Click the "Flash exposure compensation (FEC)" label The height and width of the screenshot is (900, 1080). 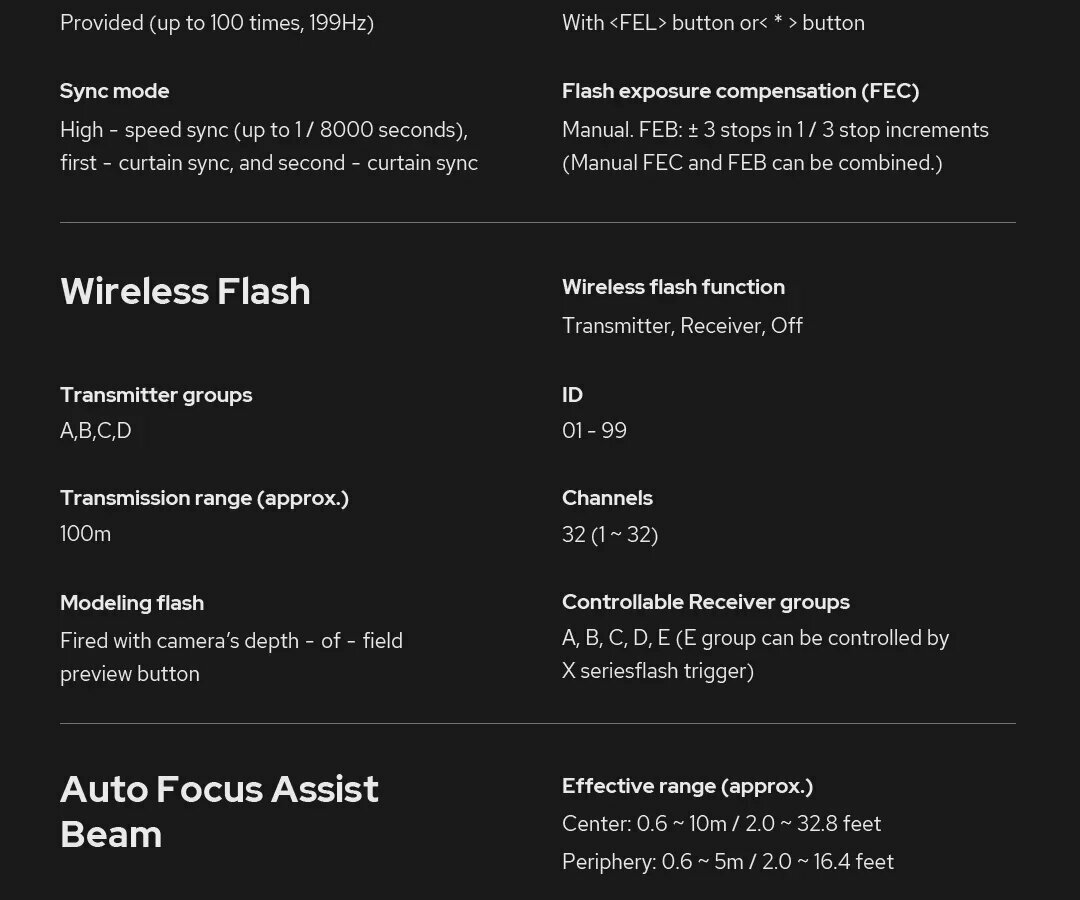tap(740, 91)
